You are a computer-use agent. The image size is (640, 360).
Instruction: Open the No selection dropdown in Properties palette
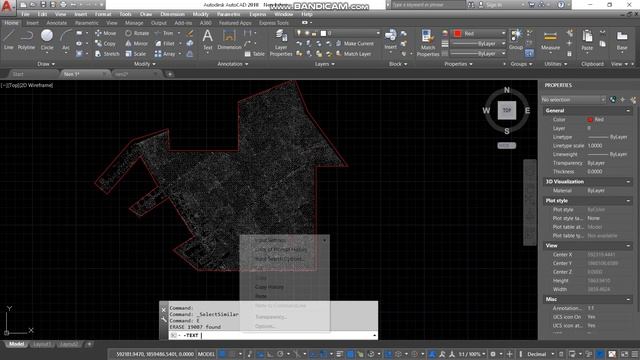tap(573, 100)
